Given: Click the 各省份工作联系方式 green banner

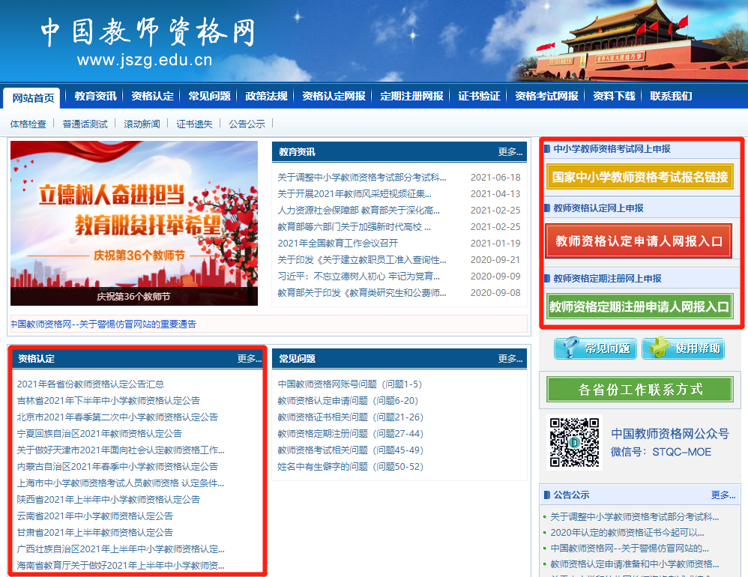Looking at the screenshot, I should pyautogui.click(x=641, y=389).
